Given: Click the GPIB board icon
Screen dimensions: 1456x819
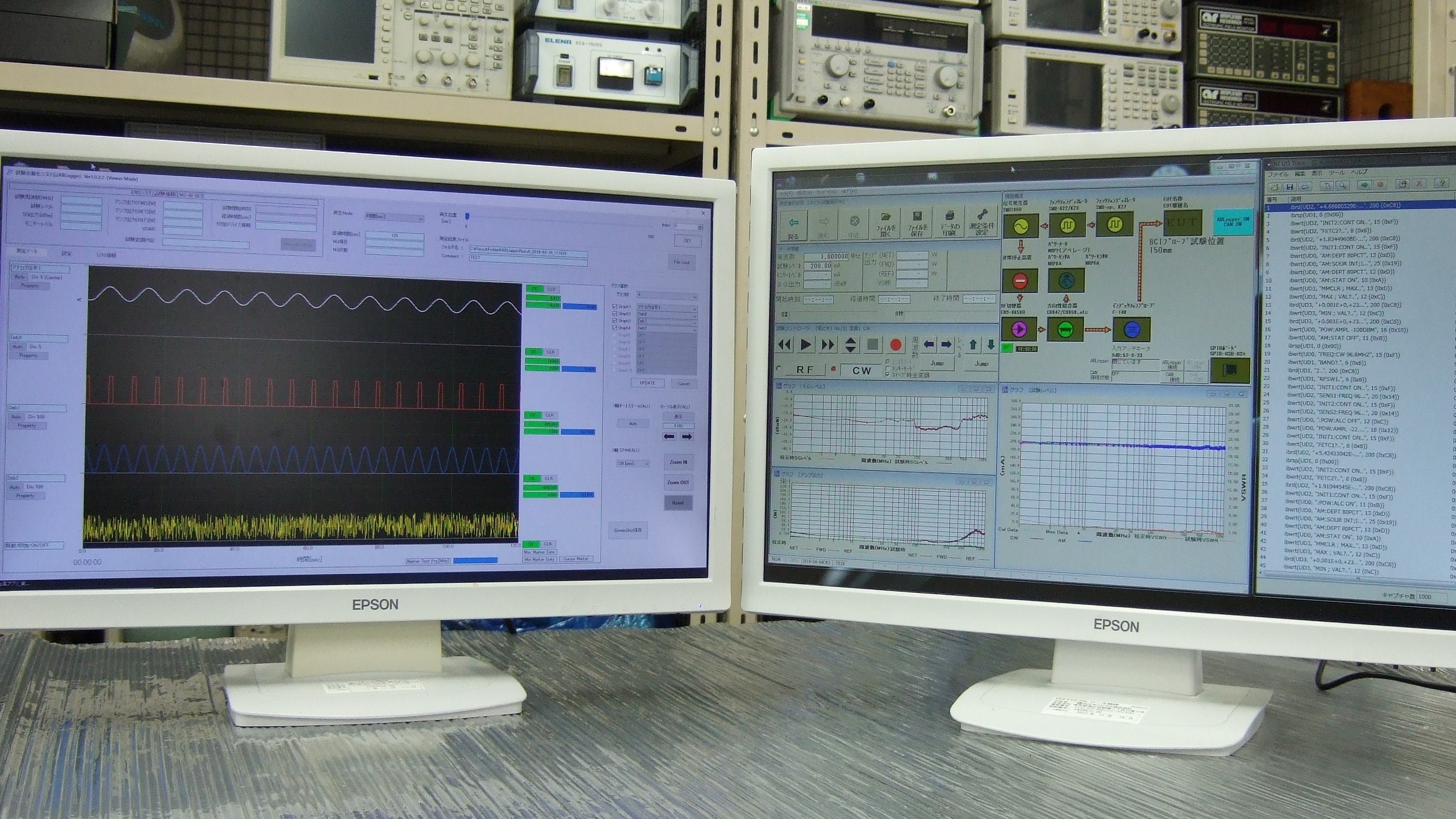Looking at the screenshot, I should (x=1229, y=370).
